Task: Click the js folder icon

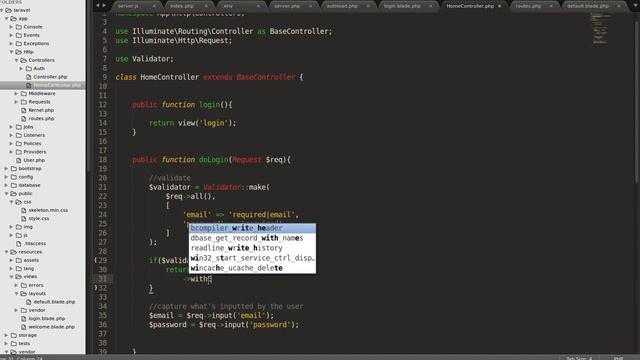Action: point(19,235)
